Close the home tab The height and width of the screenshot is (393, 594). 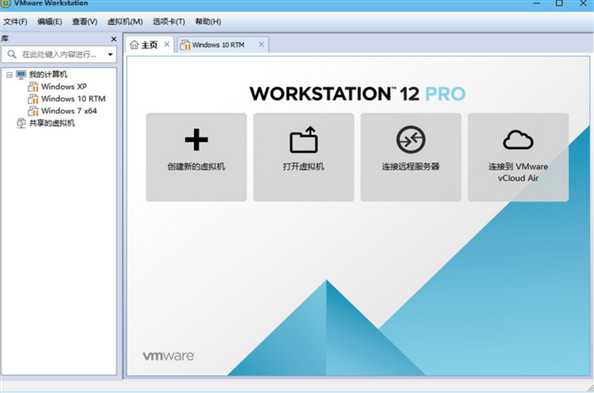pyautogui.click(x=167, y=44)
